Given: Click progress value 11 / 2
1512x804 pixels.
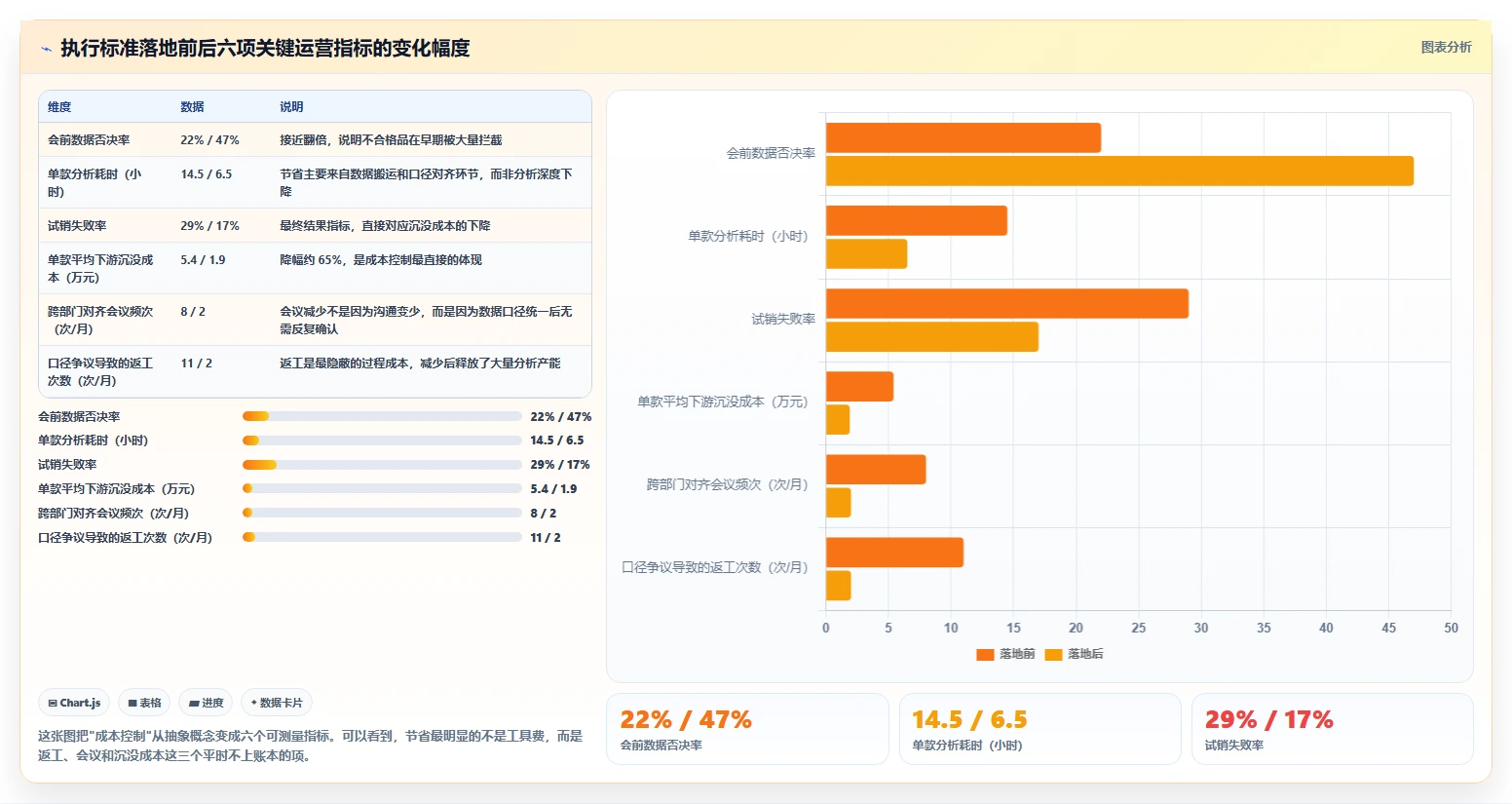Looking at the screenshot, I should [x=546, y=538].
